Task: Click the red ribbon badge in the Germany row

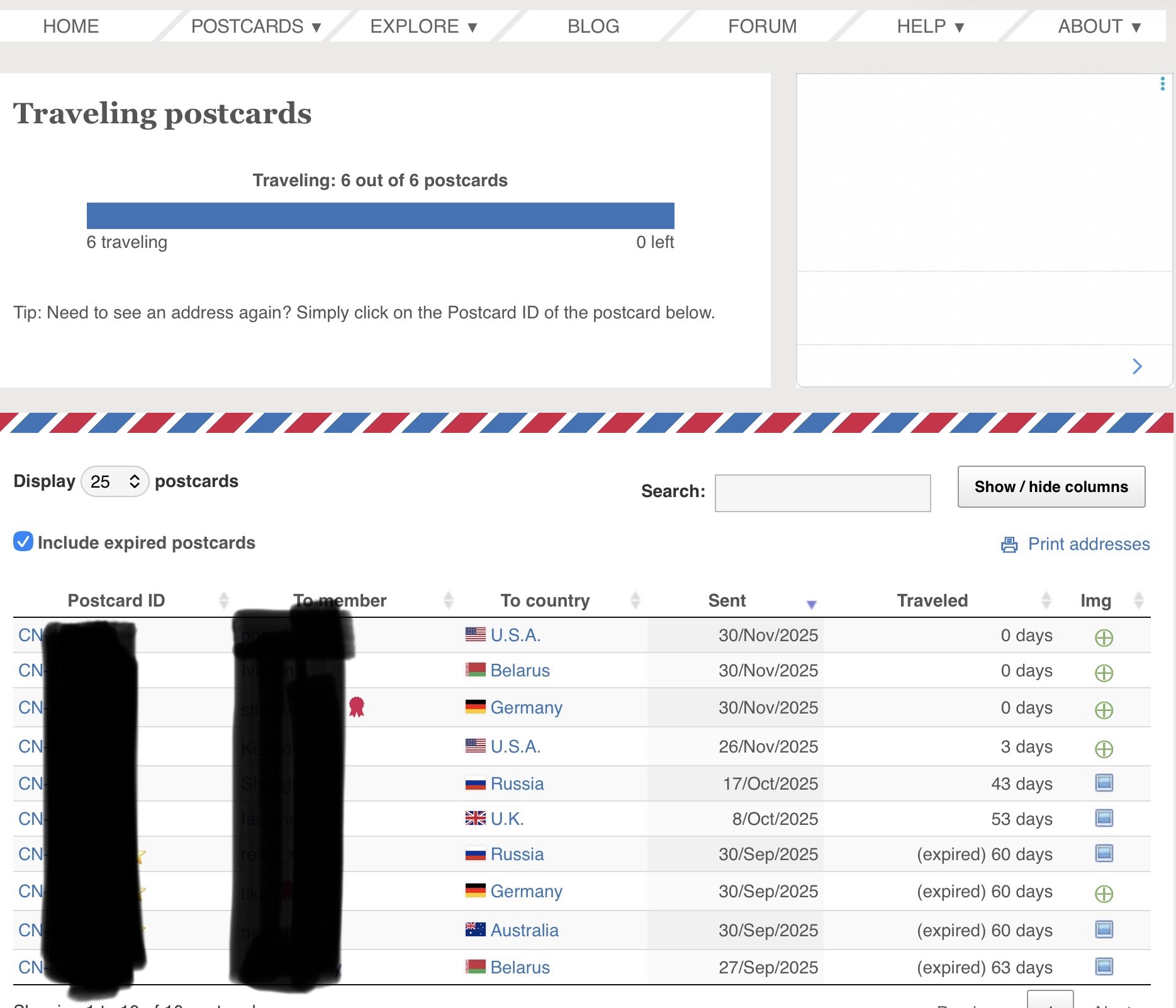Action: click(x=357, y=707)
